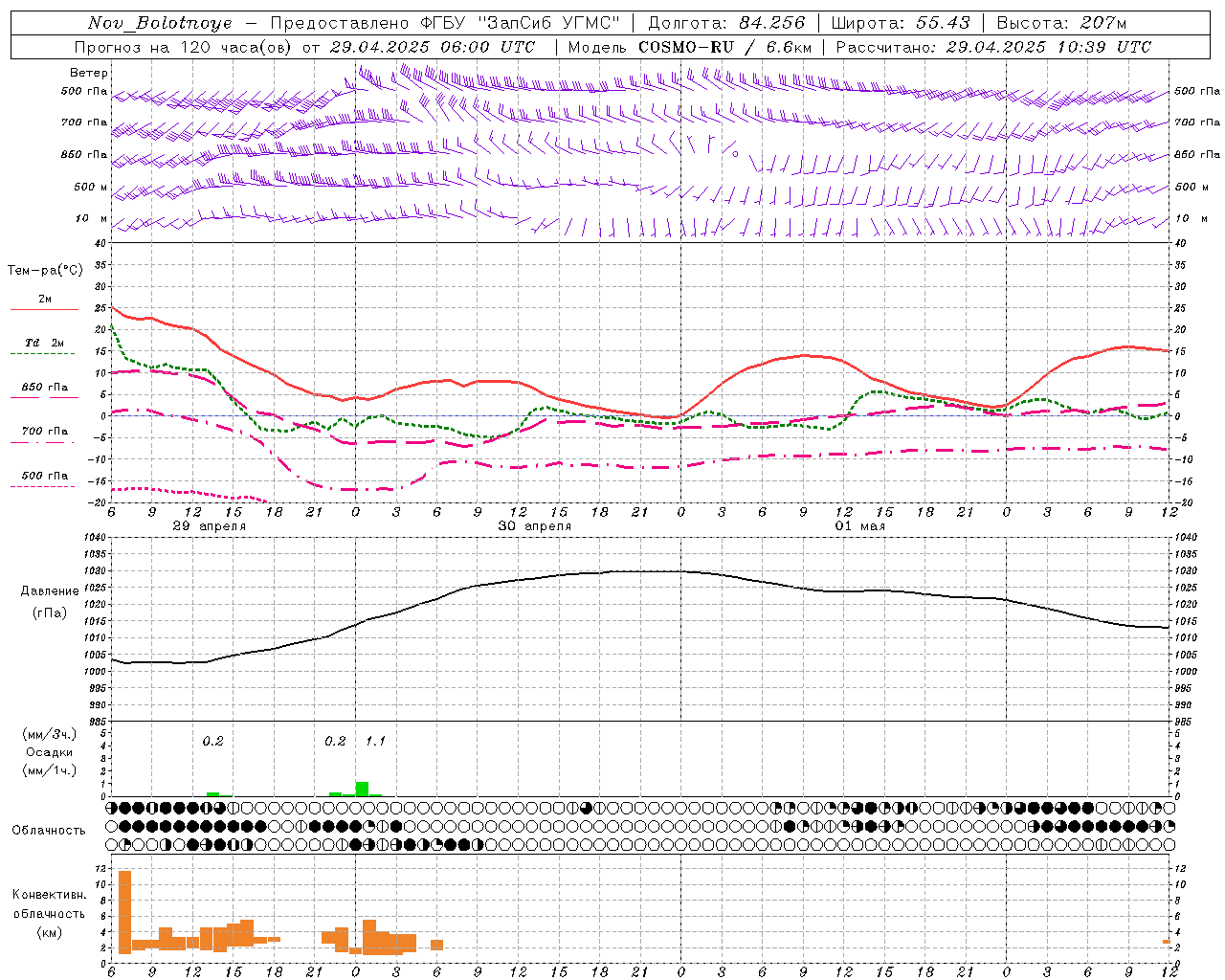Select the 'Широта: 55.43' header field
Screen dimensions: 1225x980
click(x=901, y=23)
